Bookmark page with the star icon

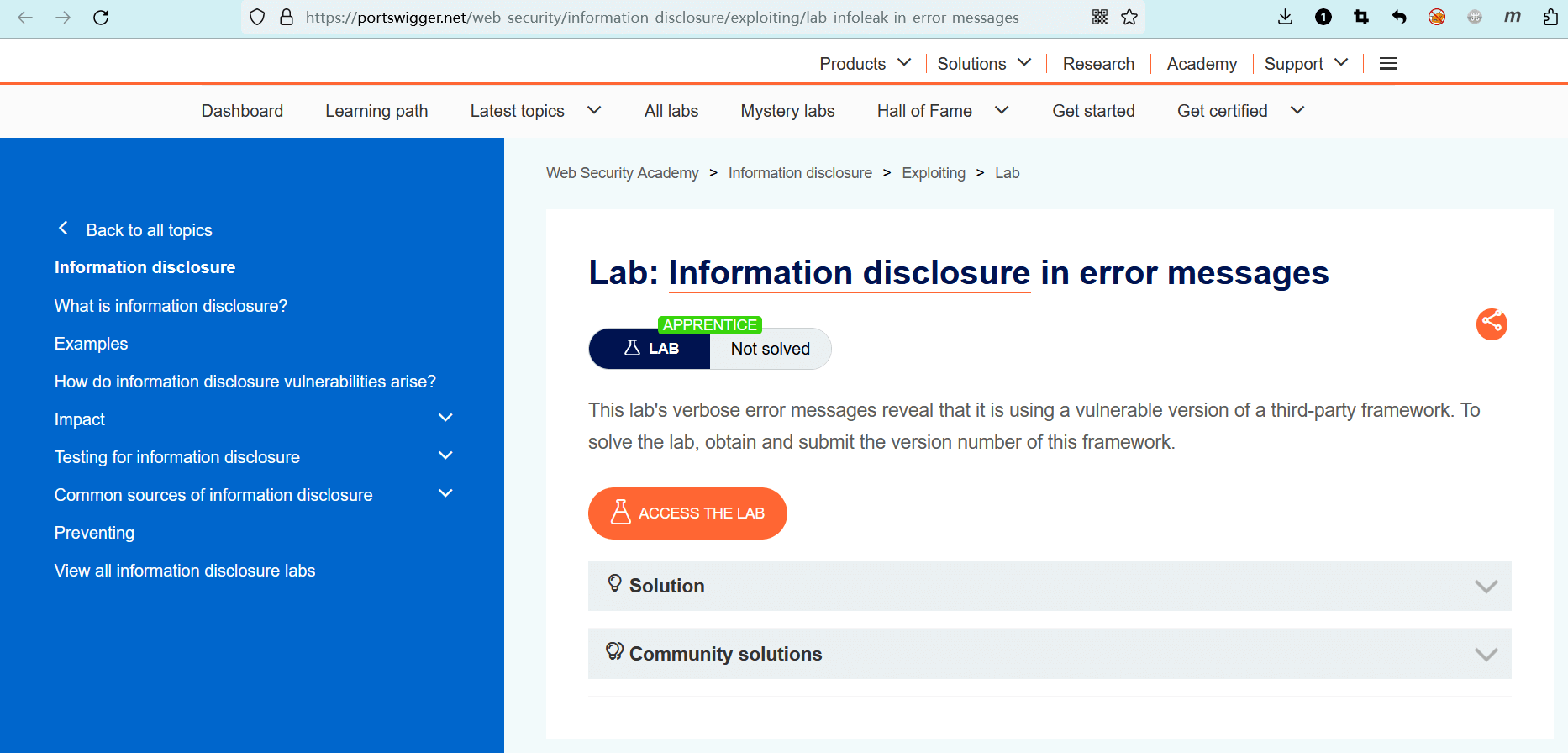tap(1129, 18)
